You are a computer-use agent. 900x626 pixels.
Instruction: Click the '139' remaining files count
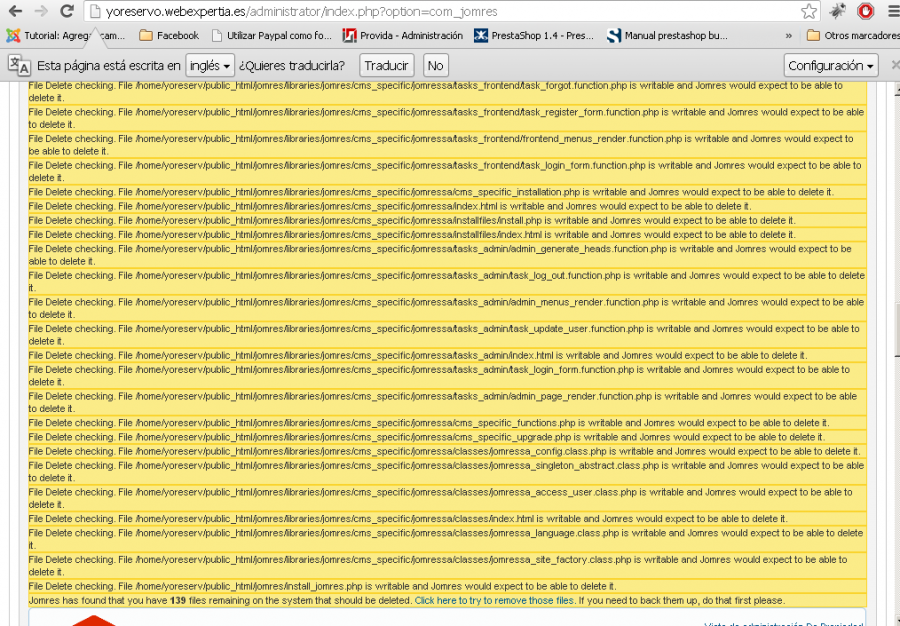click(x=178, y=600)
